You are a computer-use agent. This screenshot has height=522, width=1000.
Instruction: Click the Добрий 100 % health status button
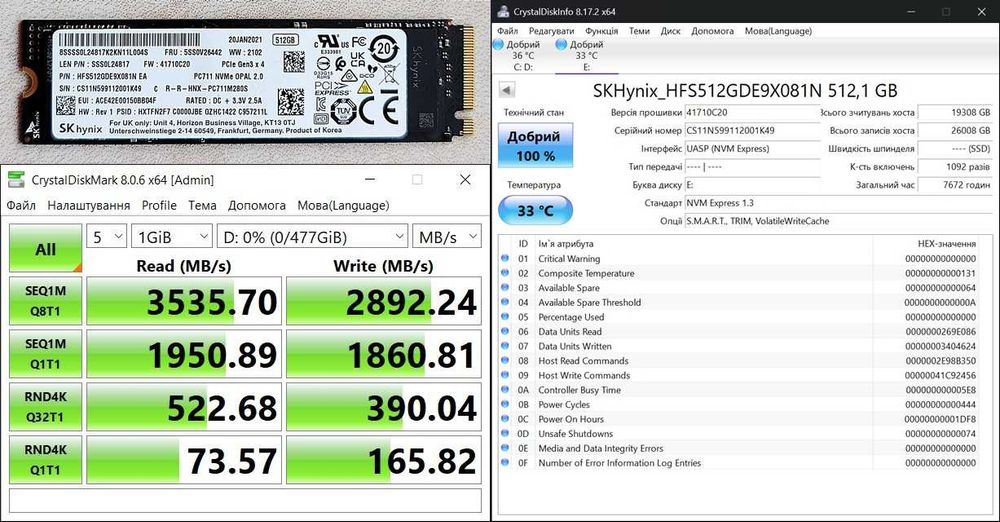(535, 145)
